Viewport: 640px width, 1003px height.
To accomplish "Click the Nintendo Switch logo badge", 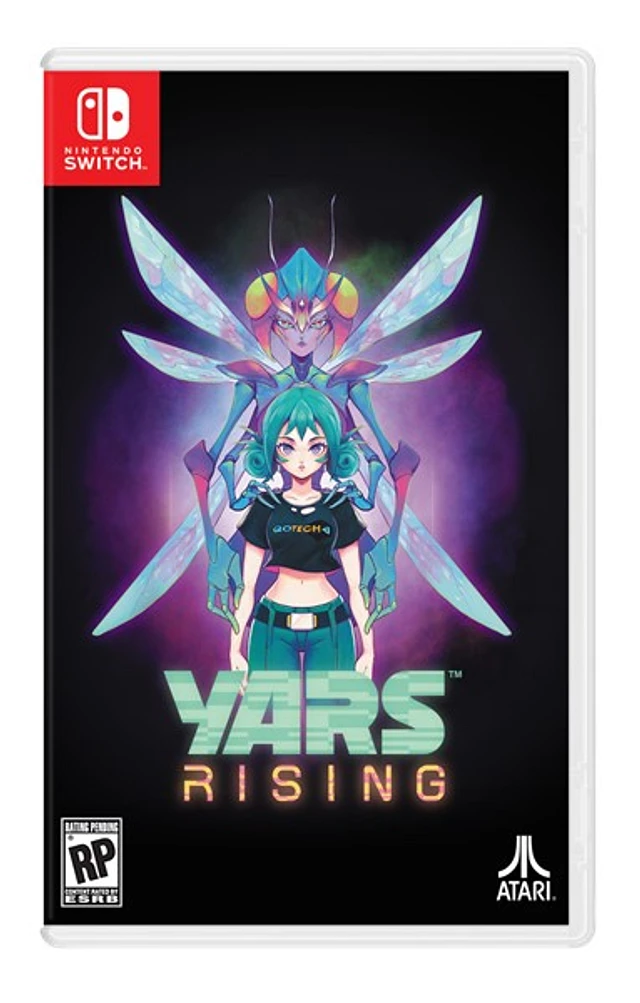I will point(102,127).
